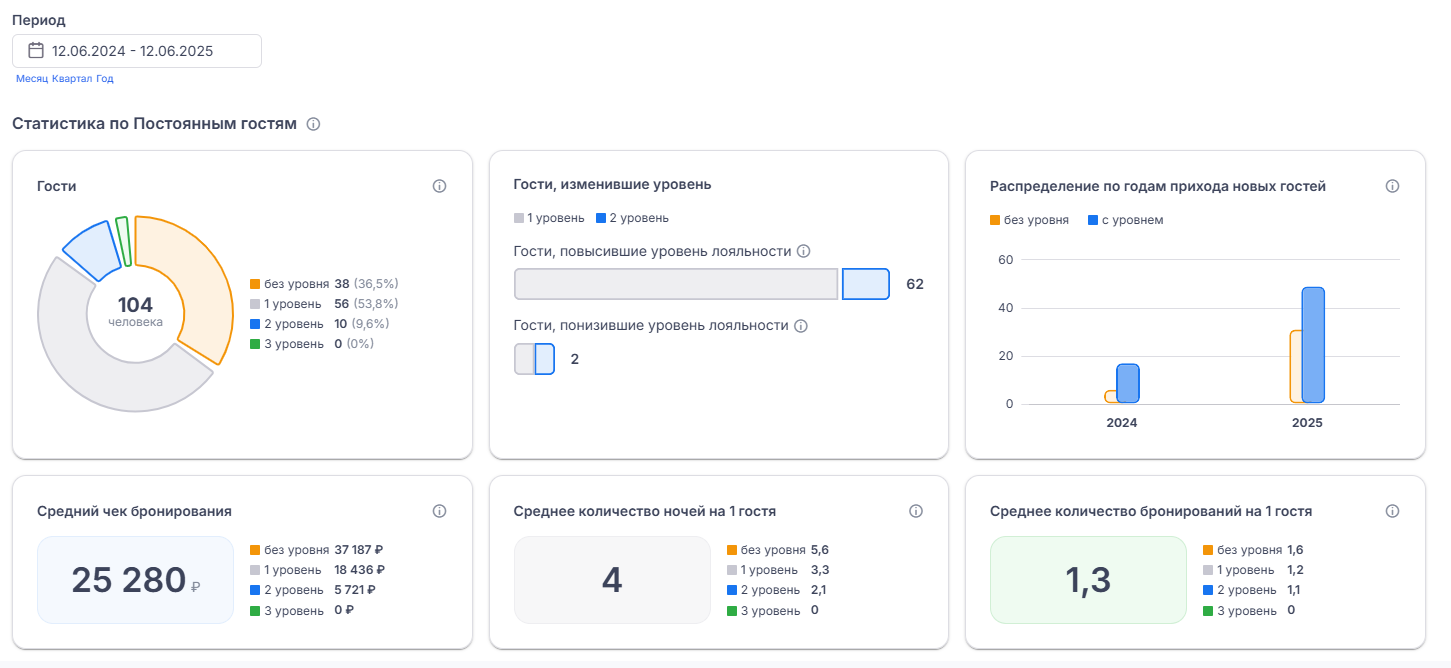Viewport: 1451px width, 668px height.
Task: Open the period date range field
Action: (137, 51)
